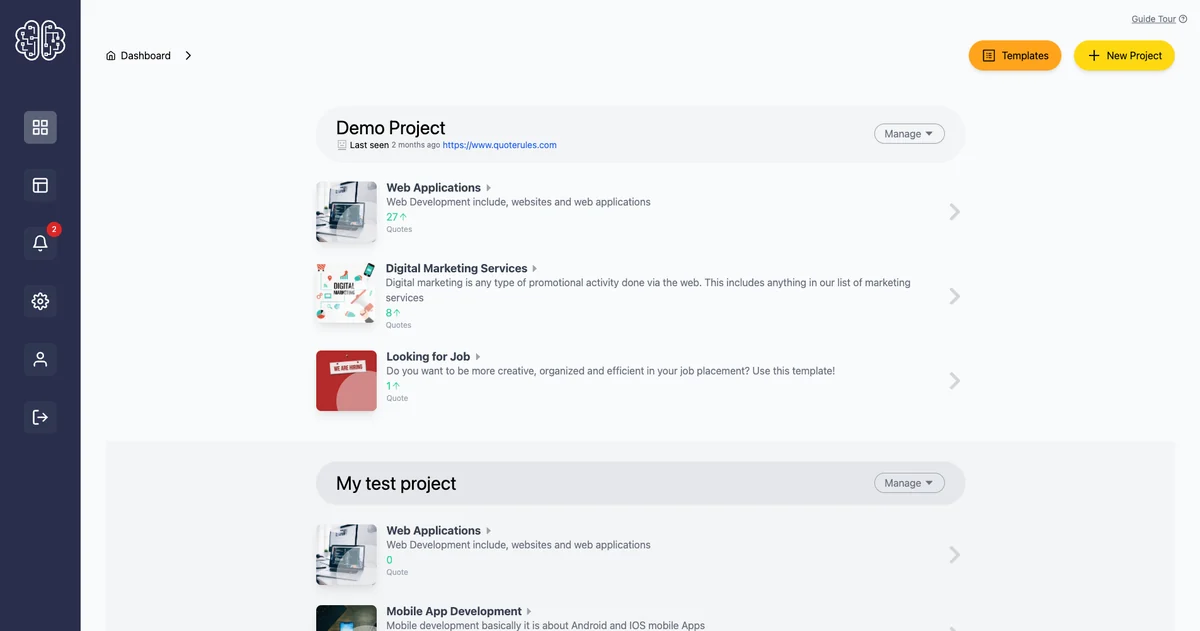Click the Templates button
This screenshot has height=631, width=1200.
pos(1015,56)
